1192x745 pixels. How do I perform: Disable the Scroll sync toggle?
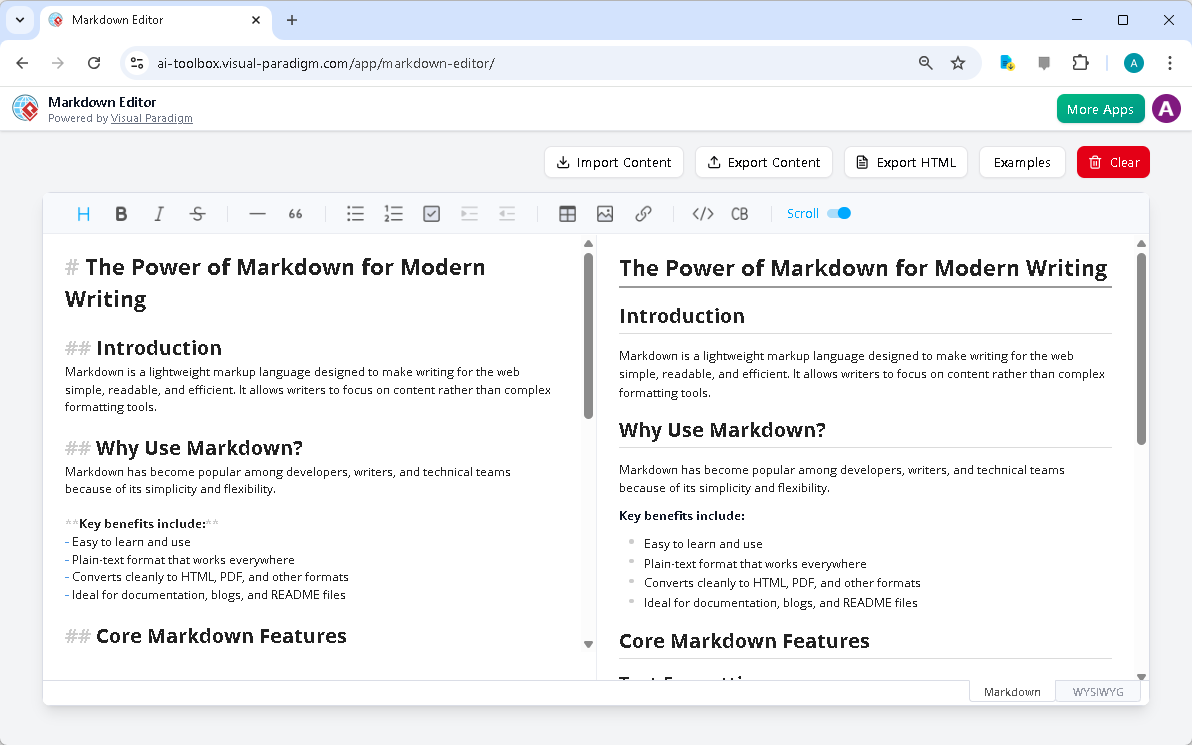(837, 213)
